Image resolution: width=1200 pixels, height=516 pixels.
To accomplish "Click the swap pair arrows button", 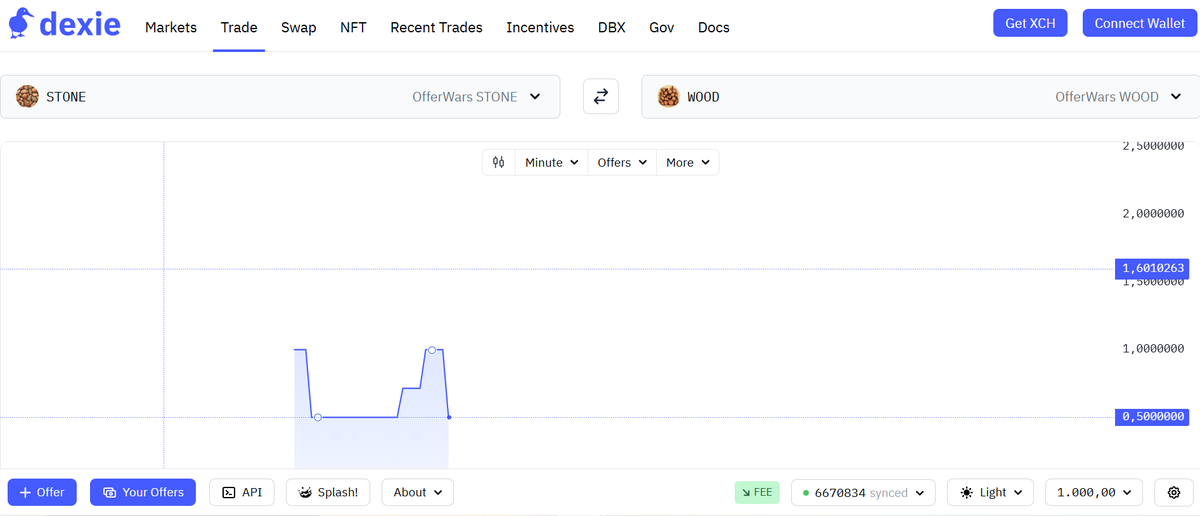I will pyautogui.click(x=601, y=96).
